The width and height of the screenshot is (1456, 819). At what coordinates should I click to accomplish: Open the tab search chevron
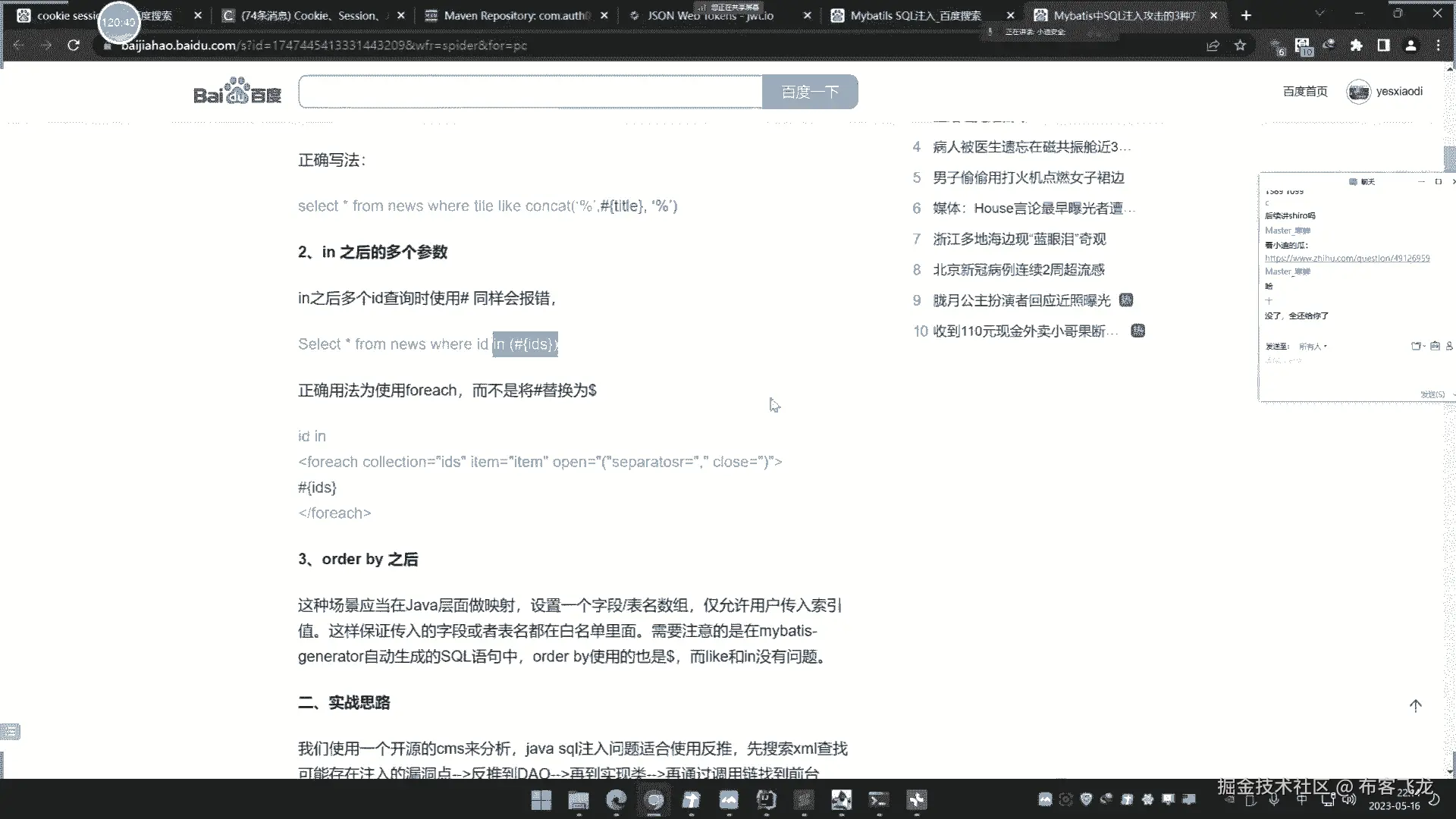pos(1319,14)
